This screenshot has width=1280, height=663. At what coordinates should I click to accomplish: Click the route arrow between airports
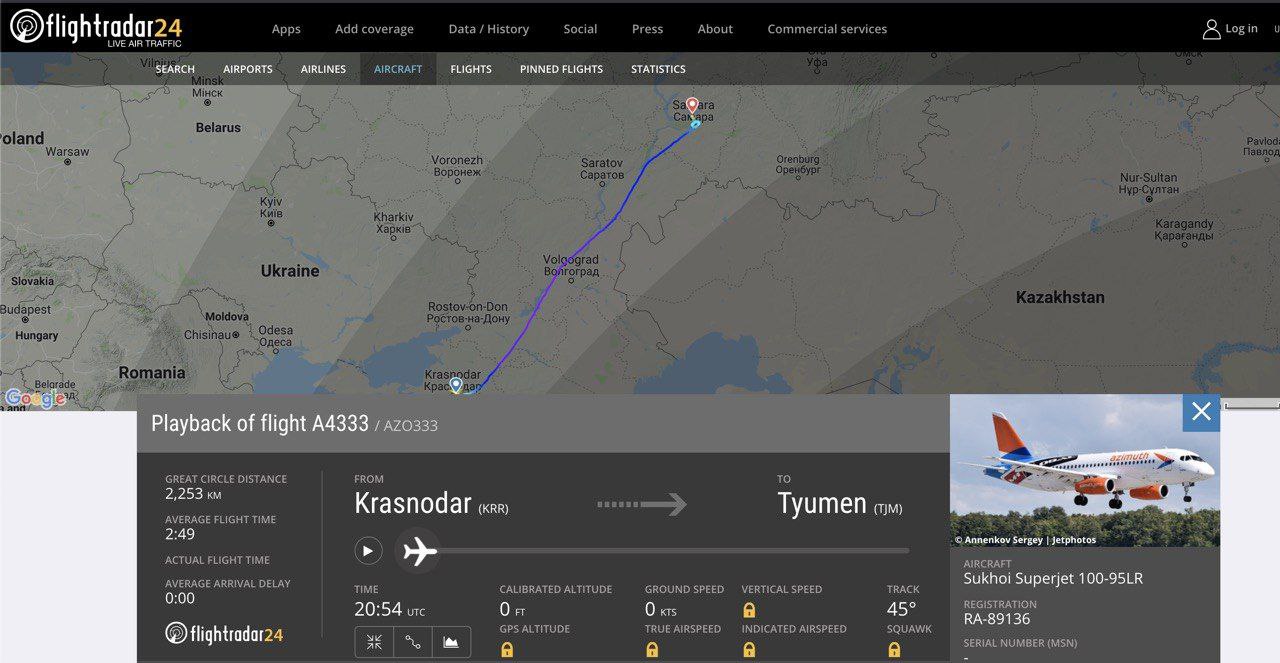coord(642,504)
